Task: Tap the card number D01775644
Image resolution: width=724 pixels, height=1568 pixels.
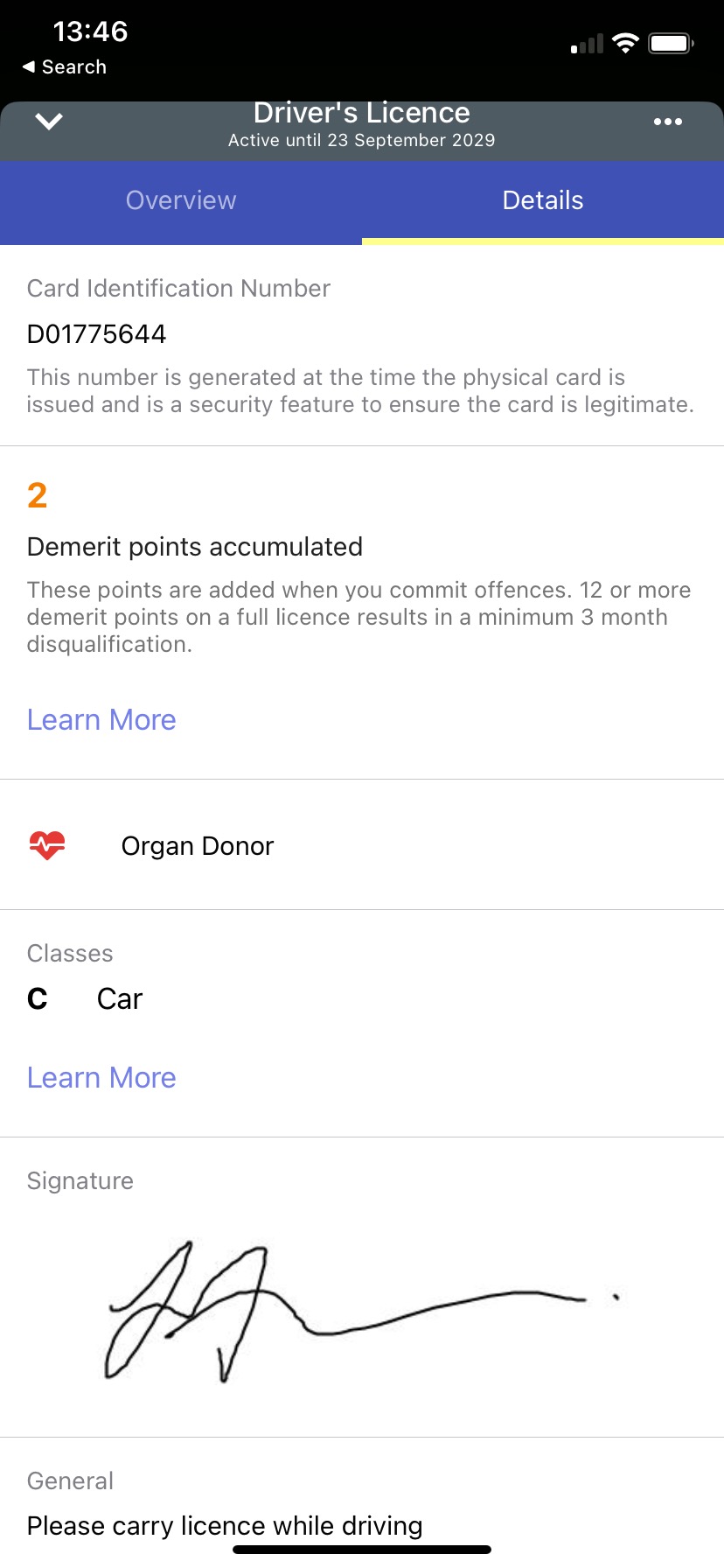Action: click(97, 334)
